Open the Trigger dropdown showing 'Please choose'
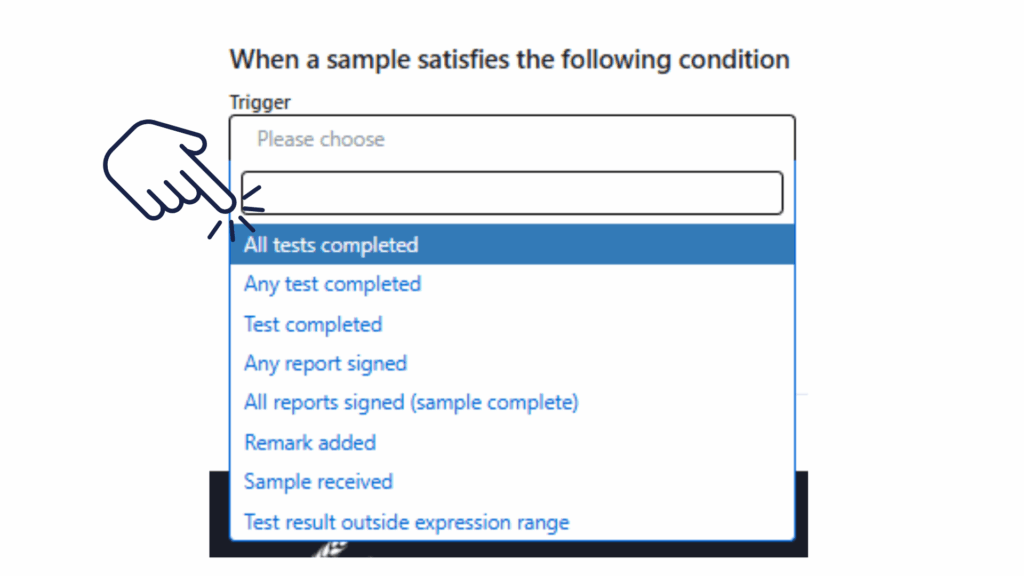Image resolution: width=1024 pixels, height=576 pixels. coord(512,139)
